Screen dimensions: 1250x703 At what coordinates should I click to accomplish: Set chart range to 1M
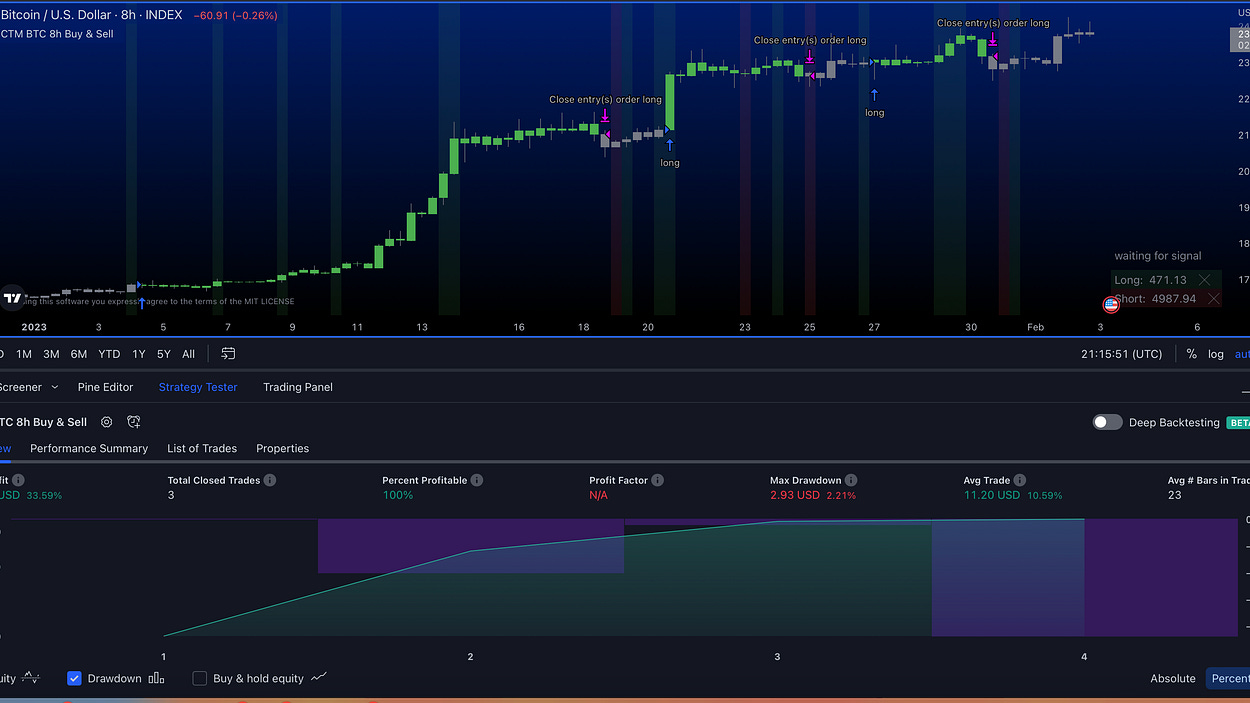tap(24, 354)
